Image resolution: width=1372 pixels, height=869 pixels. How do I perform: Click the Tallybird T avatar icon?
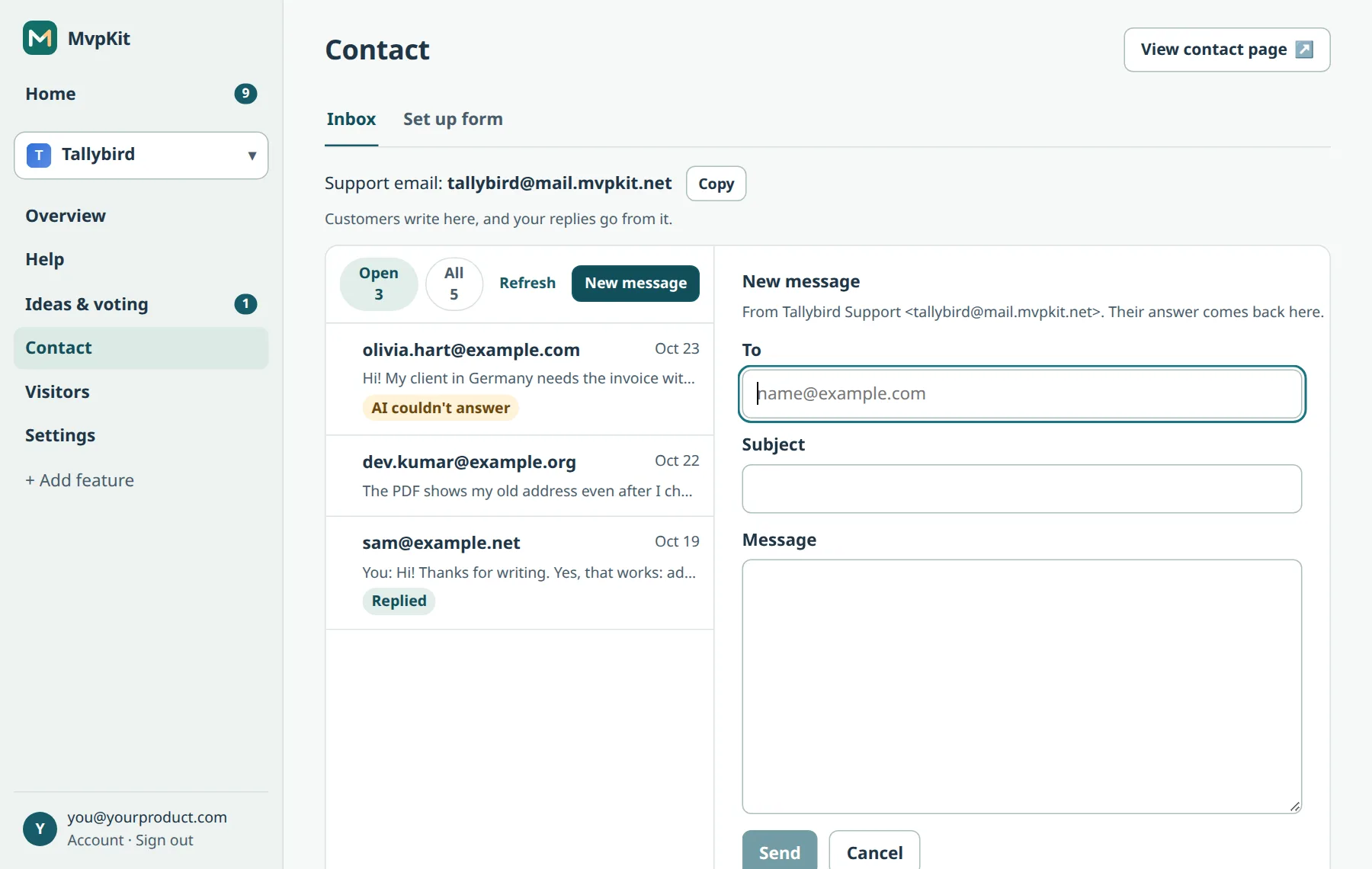pyautogui.click(x=39, y=155)
